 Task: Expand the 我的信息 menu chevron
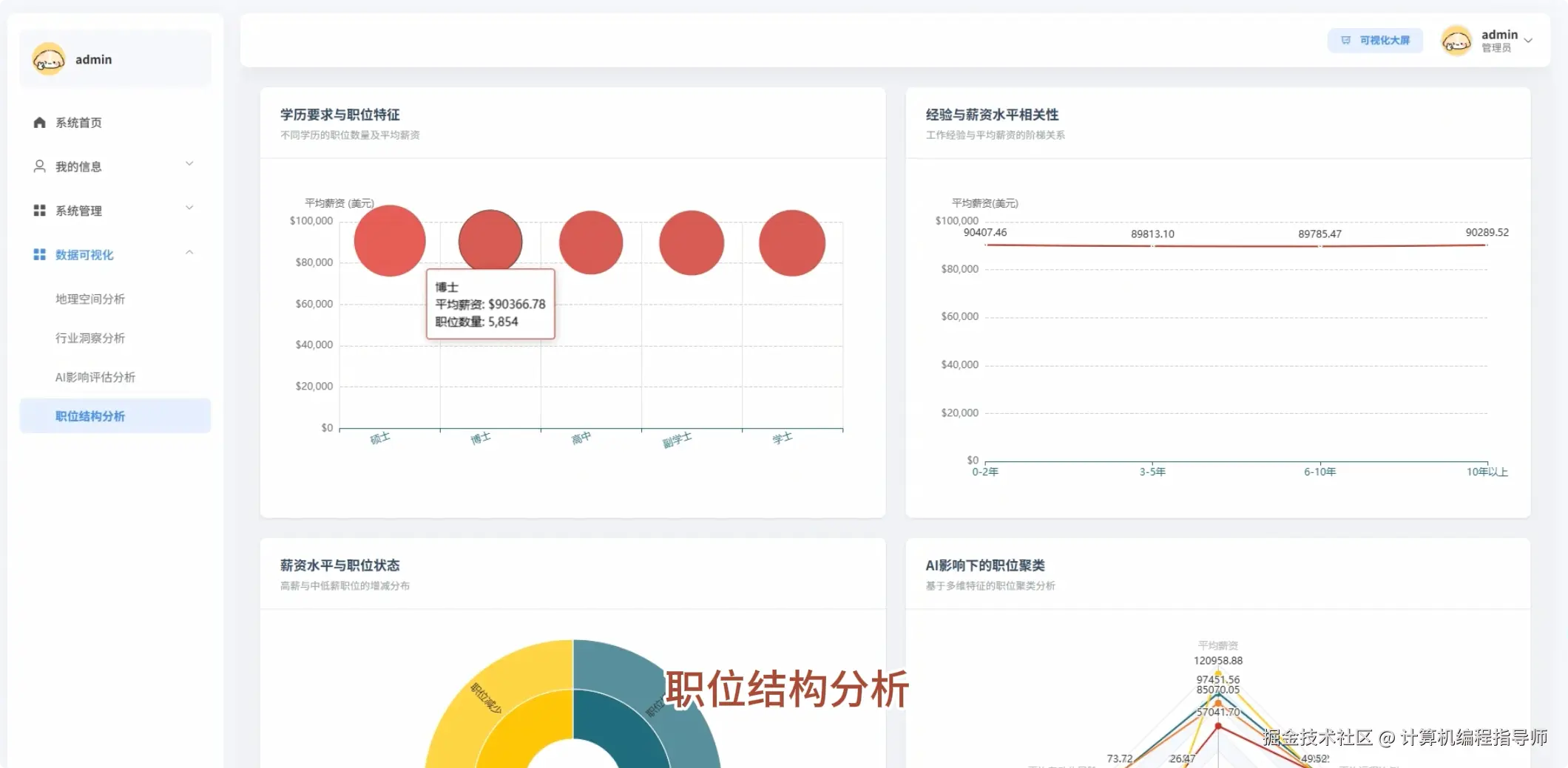pyautogui.click(x=189, y=164)
